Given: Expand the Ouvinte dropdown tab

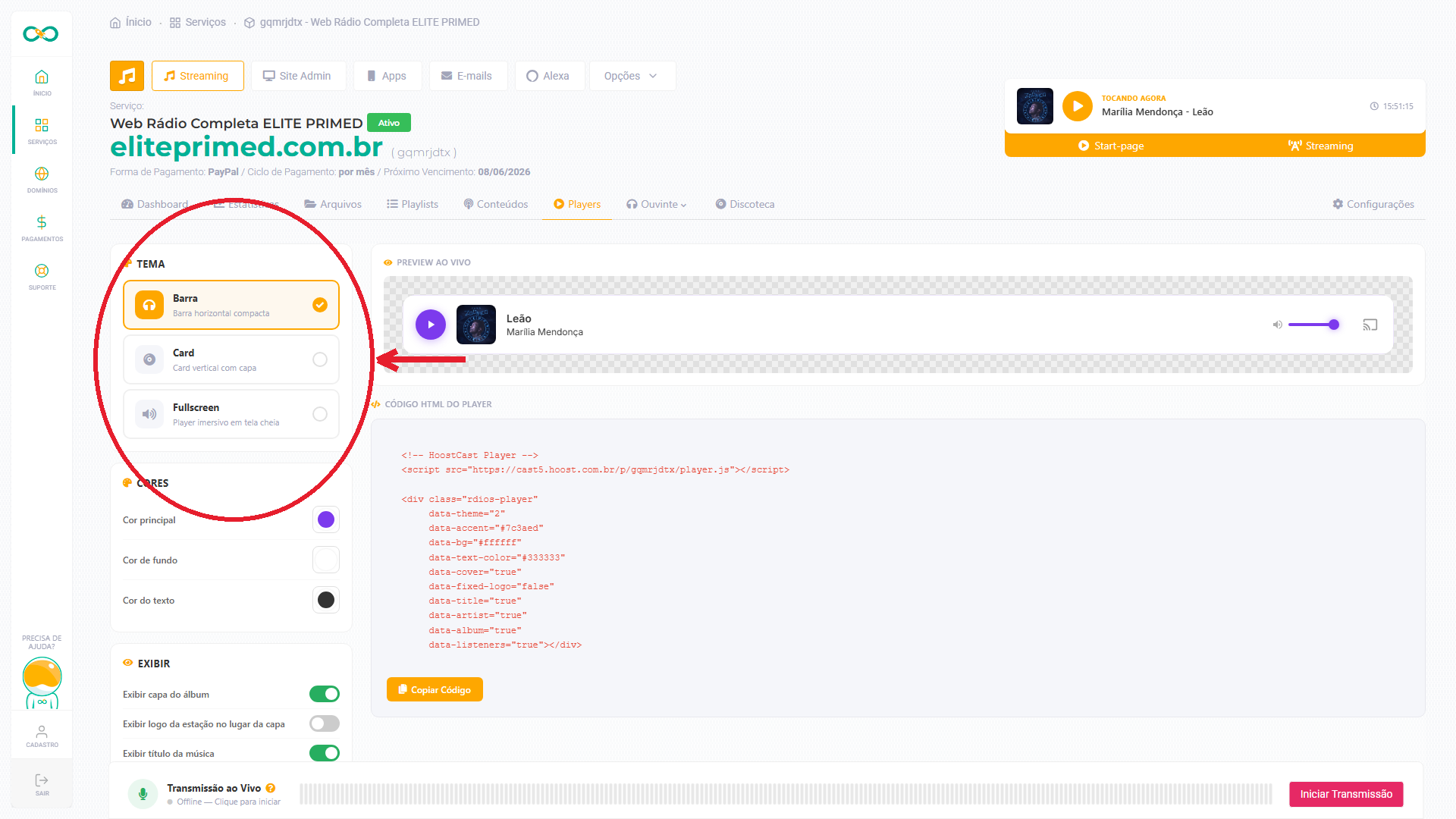Looking at the screenshot, I should [x=657, y=204].
